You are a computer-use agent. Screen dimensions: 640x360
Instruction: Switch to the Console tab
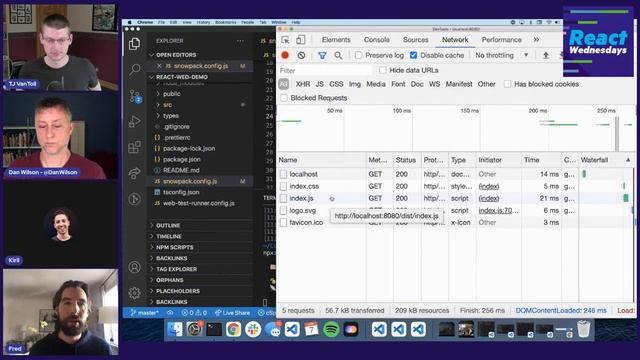click(x=376, y=40)
